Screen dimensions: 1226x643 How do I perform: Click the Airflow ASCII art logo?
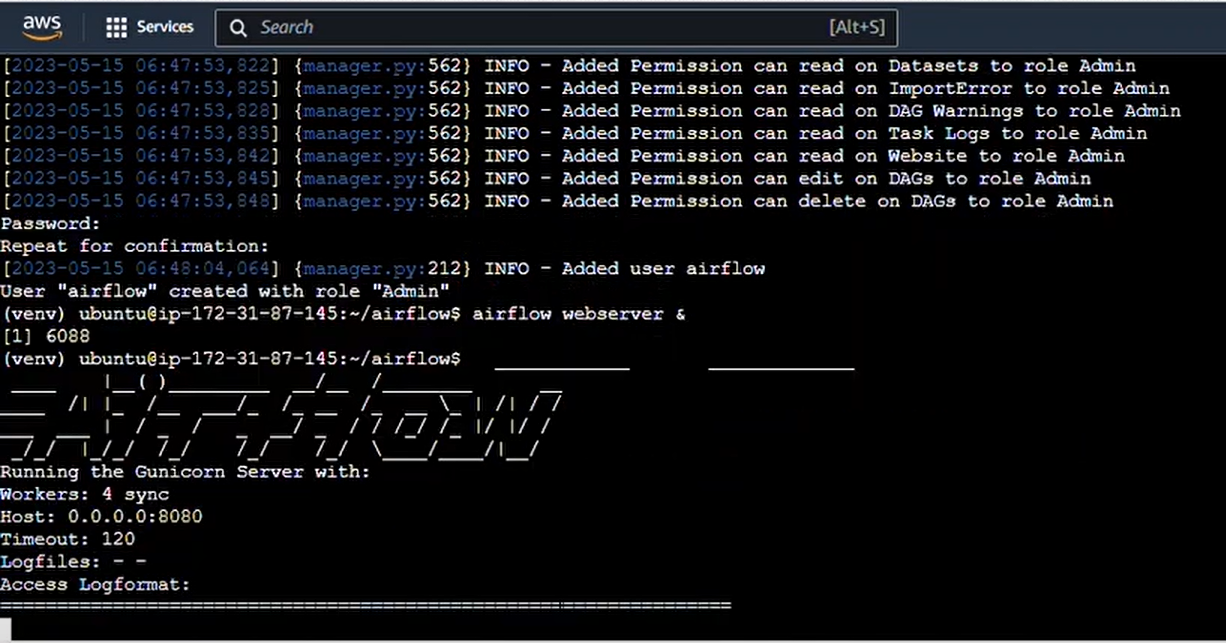pos(280,415)
